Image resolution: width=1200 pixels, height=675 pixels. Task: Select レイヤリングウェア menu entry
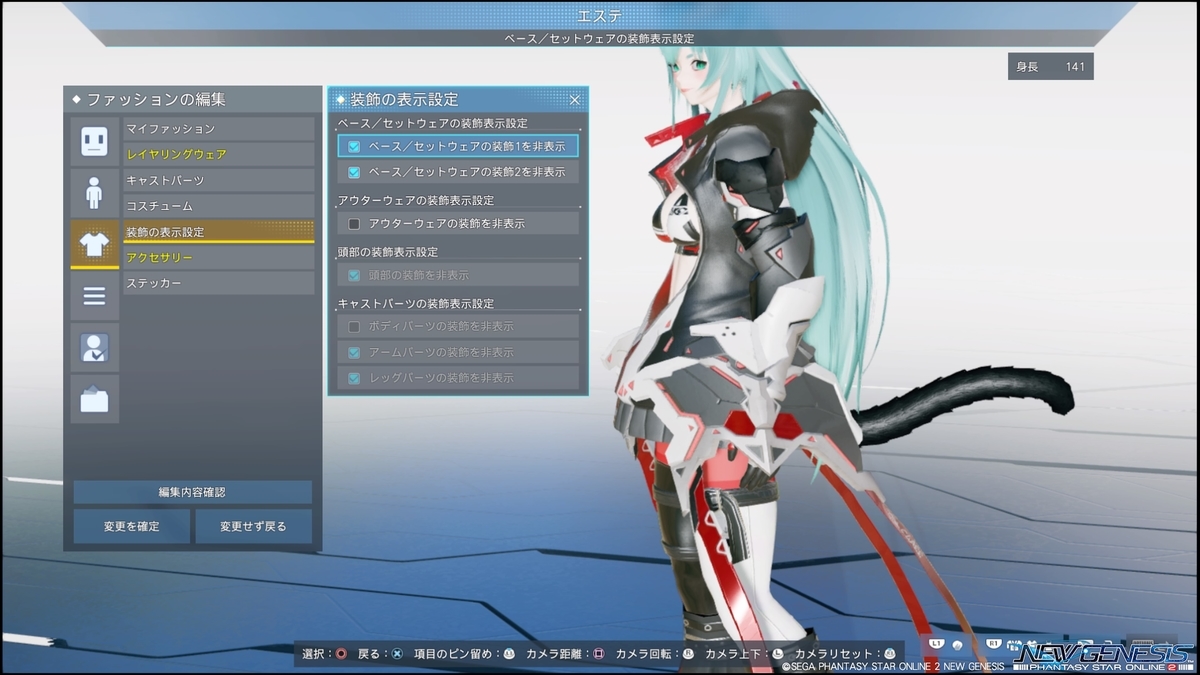click(219, 155)
